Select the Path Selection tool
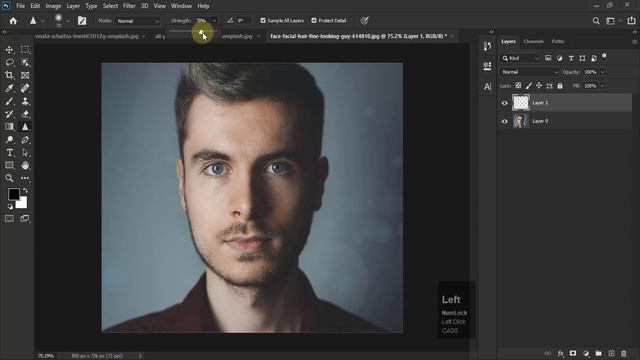Image resolution: width=640 pixels, height=360 pixels. click(x=25, y=153)
